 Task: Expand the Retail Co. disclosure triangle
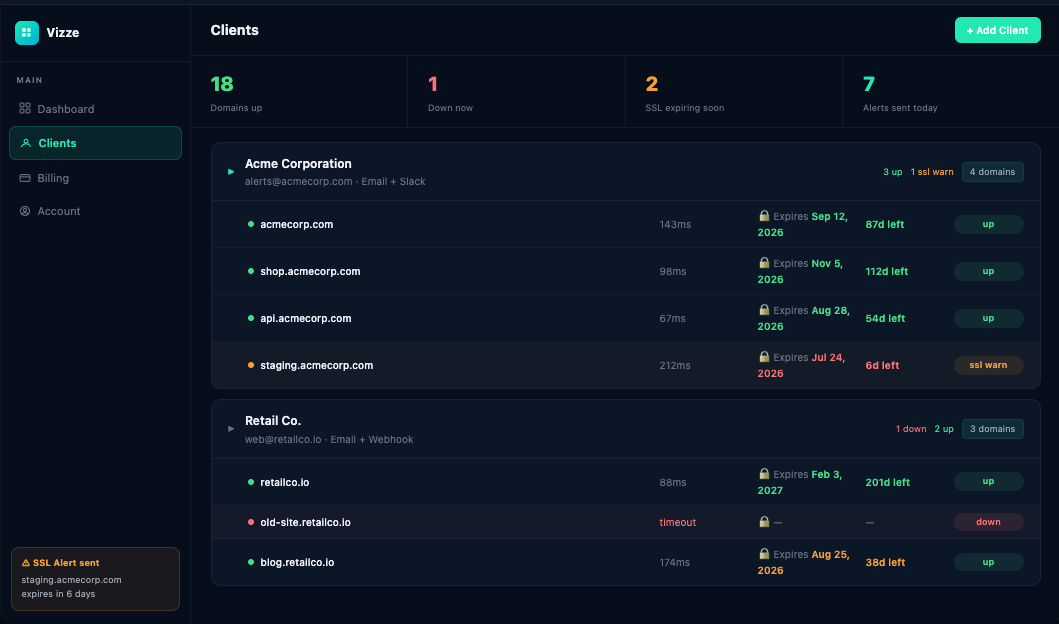(231, 429)
